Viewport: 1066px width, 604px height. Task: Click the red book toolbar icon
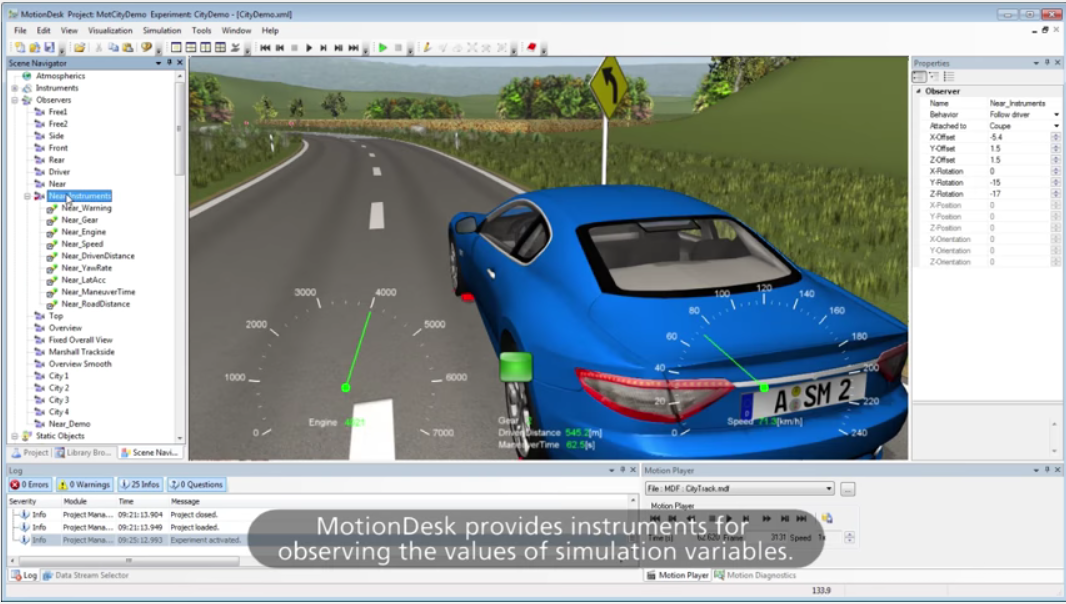pyautogui.click(x=532, y=48)
